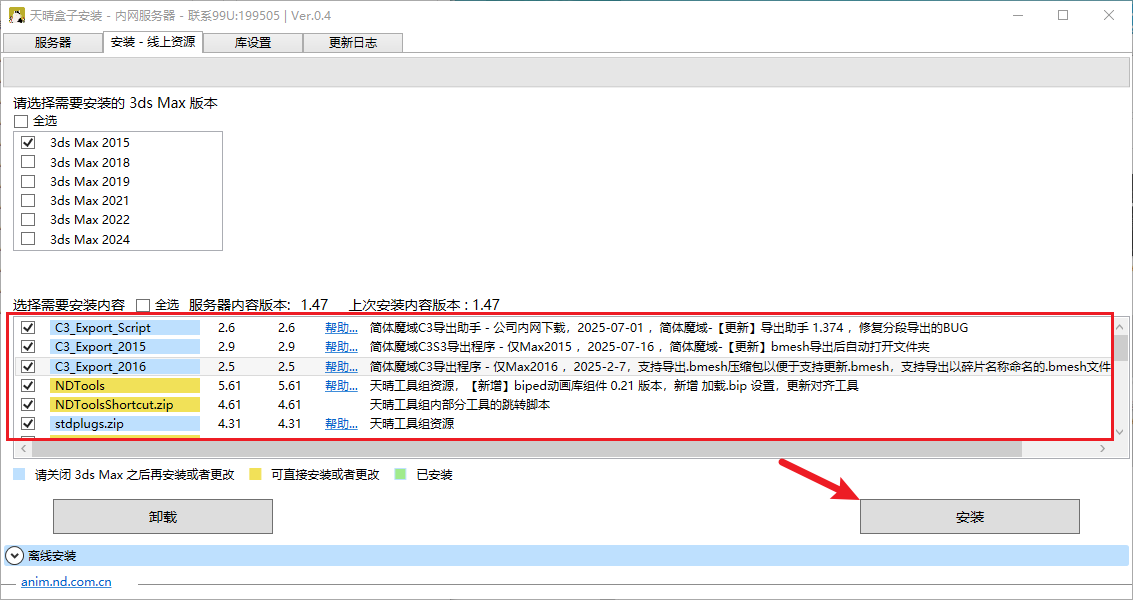Toggle 全选 checkbox for install content

click(143, 305)
